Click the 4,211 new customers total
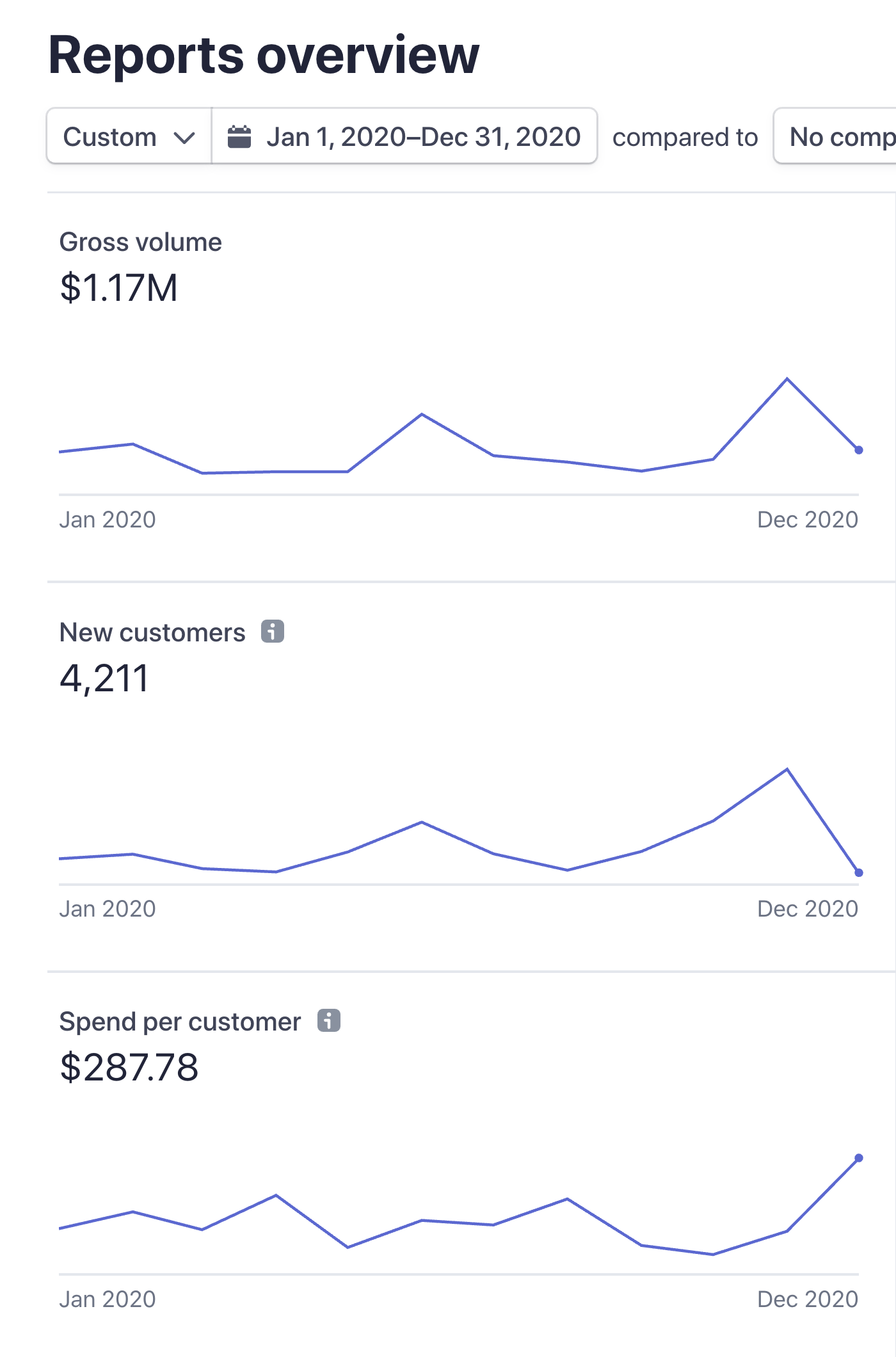Viewport: 896px width, 1357px height. tap(104, 678)
